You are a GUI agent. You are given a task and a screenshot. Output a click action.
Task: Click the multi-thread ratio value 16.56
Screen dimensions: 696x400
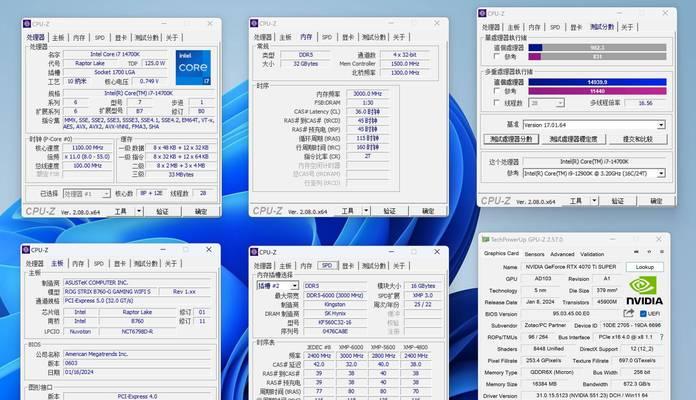(645, 103)
